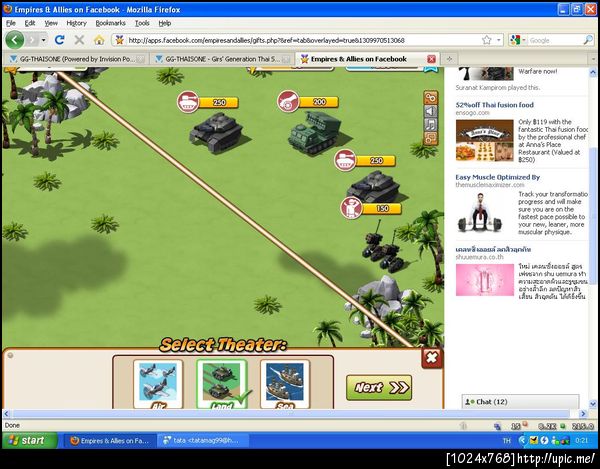Screen dimensions: 600x469
Task: Click page vertical scrollbar up arrow
Action: coord(593,72)
